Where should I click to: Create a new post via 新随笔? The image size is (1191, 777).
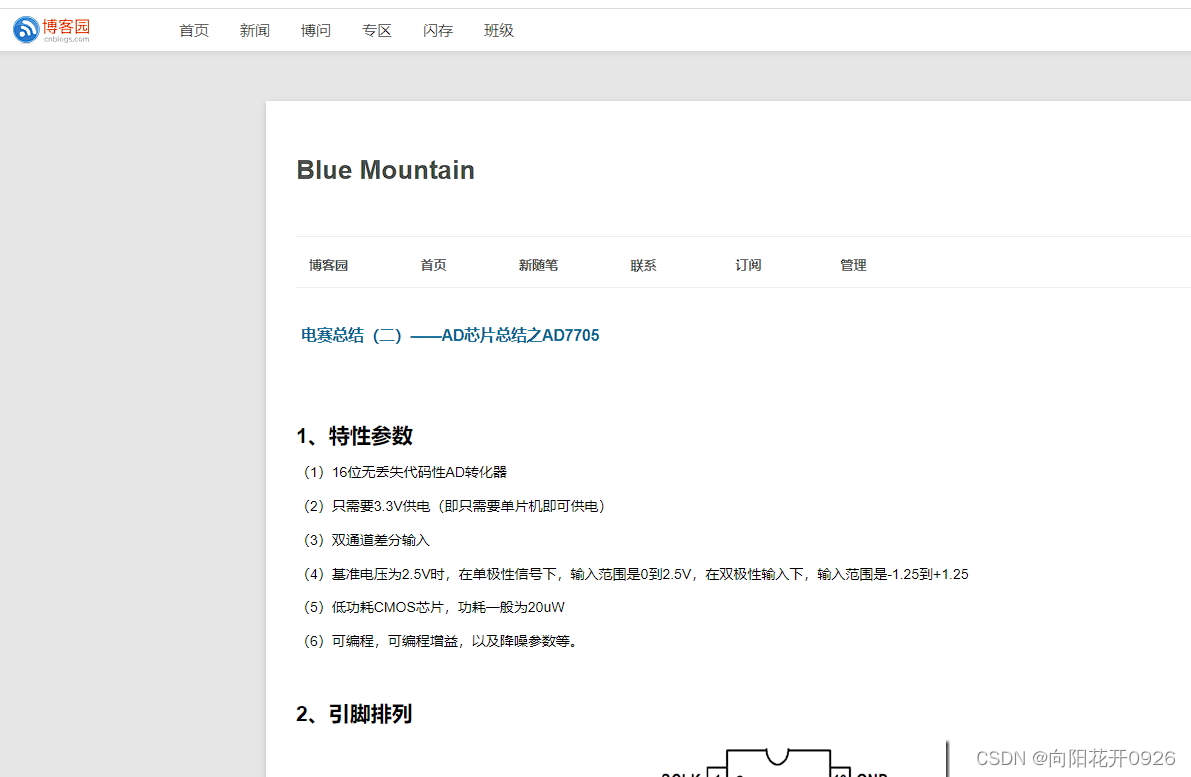(538, 265)
